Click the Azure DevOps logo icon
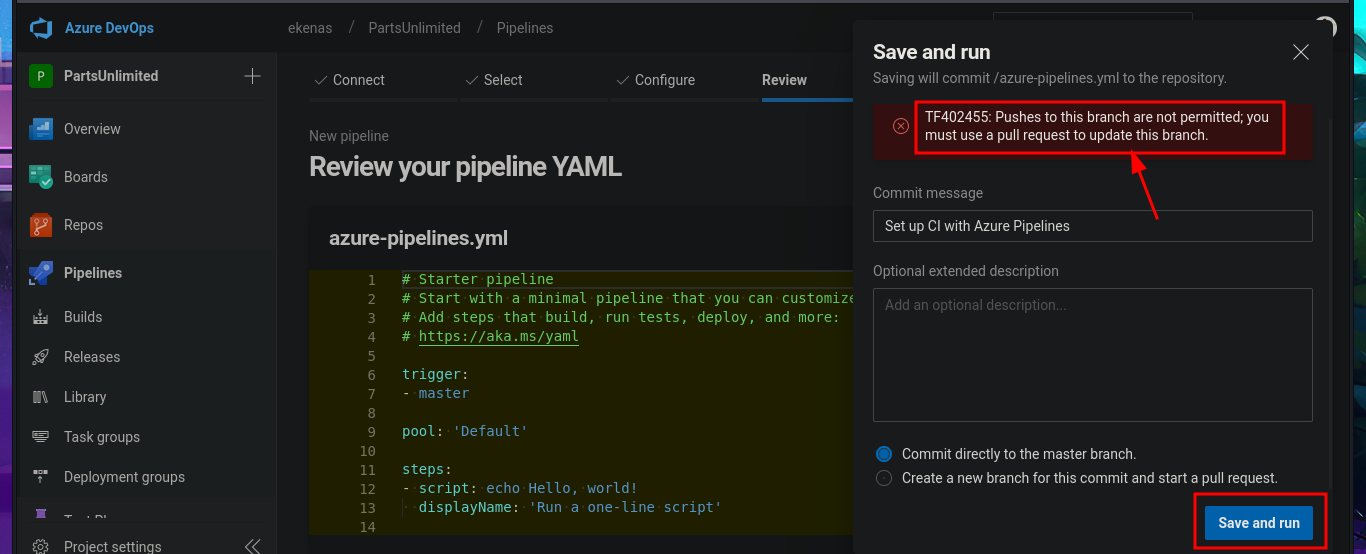The width and height of the screenshot is (1366, 554). pyautogui.click(x=41, y=28)
